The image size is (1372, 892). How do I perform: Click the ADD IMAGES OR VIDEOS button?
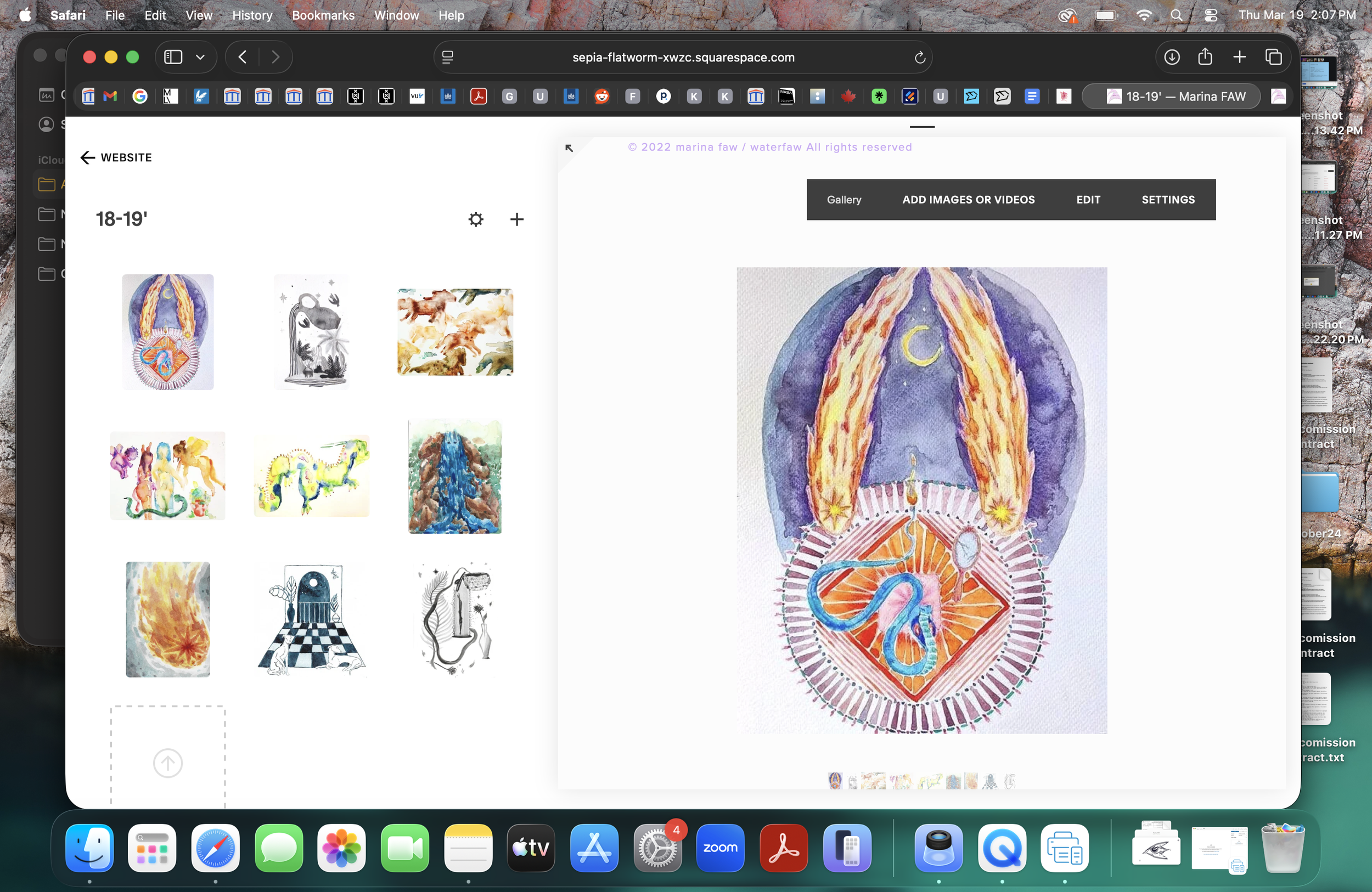pos(969,199)
